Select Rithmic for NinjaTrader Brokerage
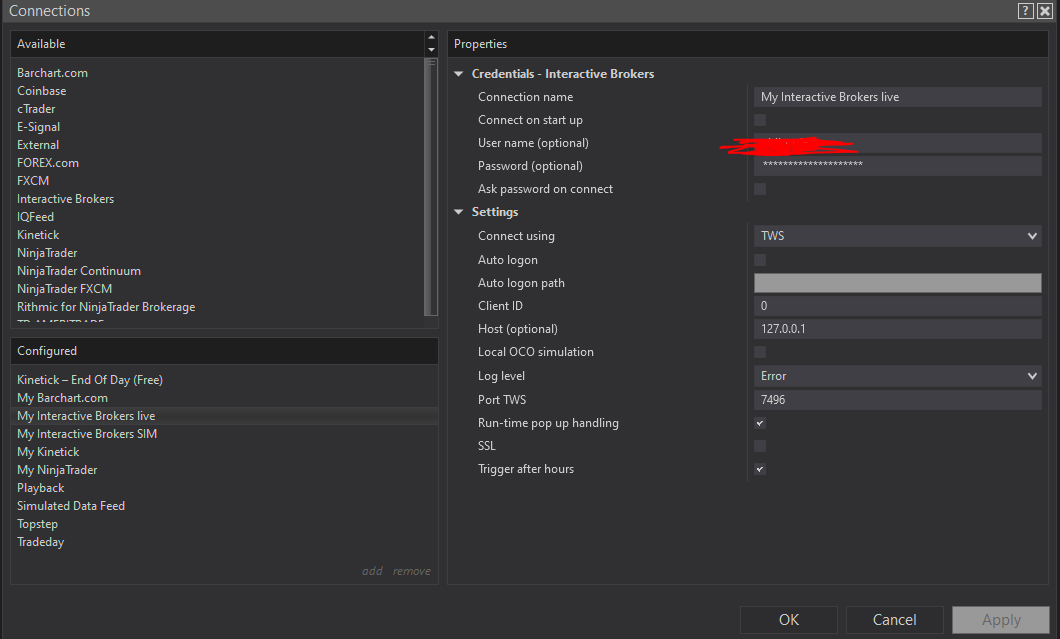 click(106, 307)
